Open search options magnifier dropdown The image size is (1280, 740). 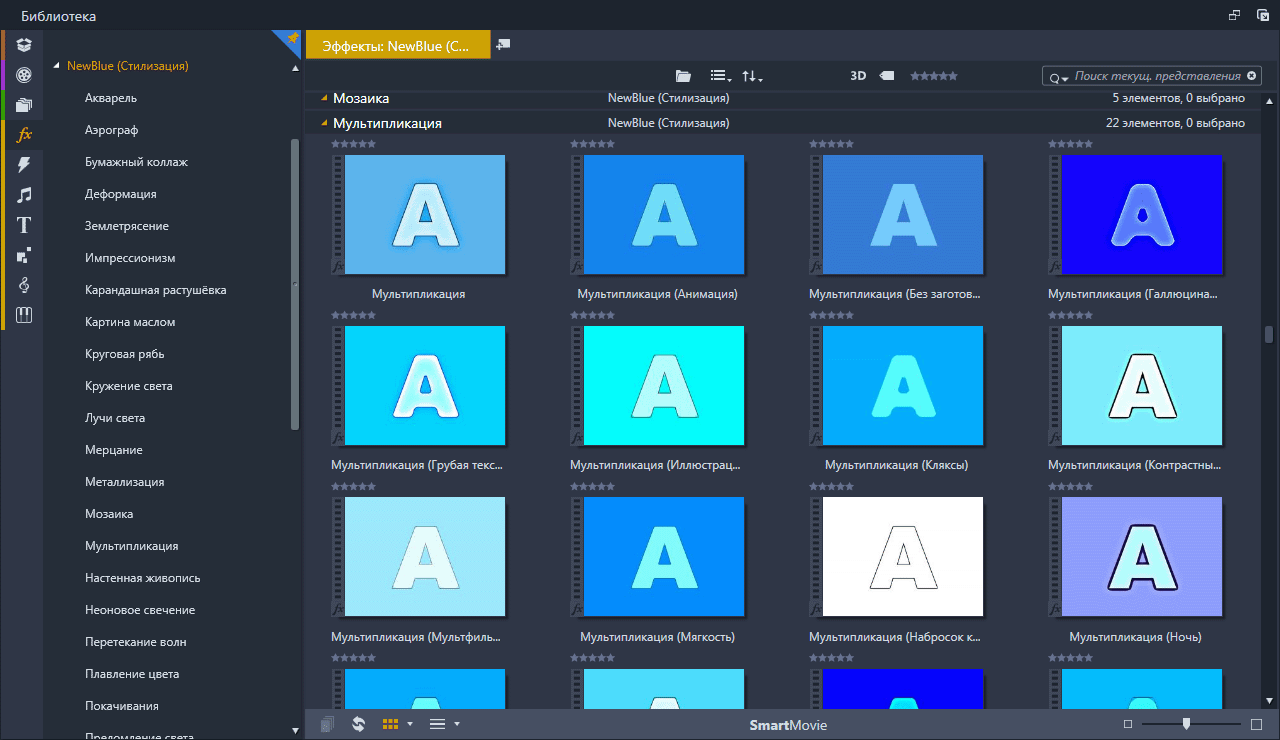point(1058,77)
